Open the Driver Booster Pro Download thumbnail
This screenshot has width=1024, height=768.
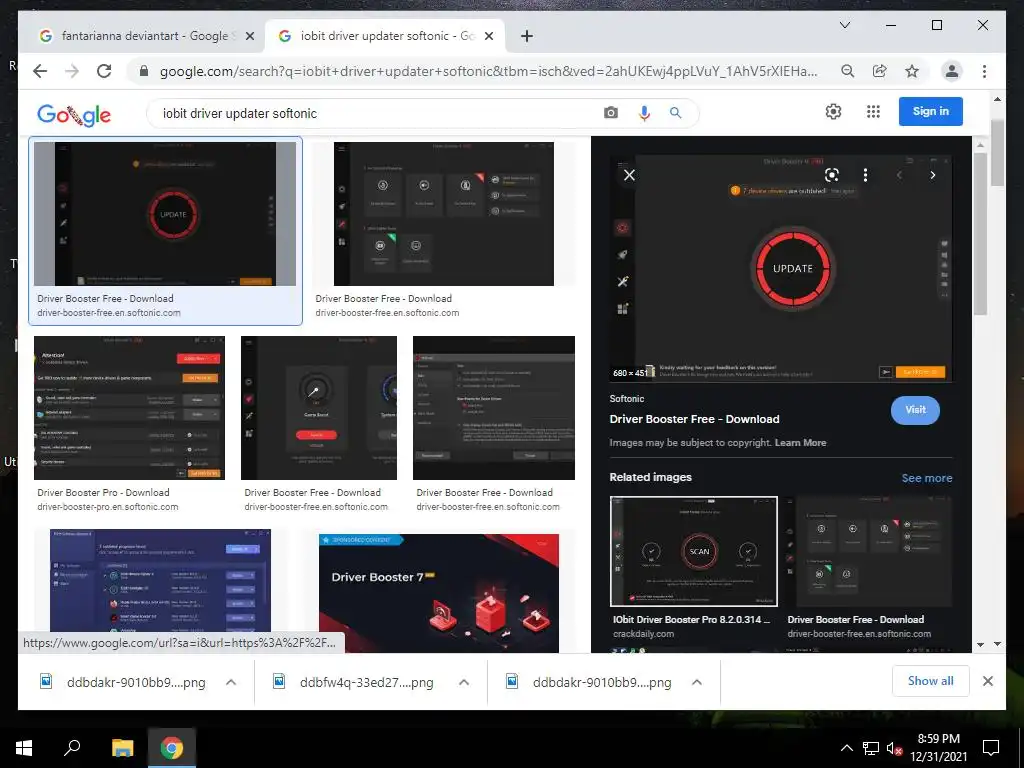tap(129, 408)
